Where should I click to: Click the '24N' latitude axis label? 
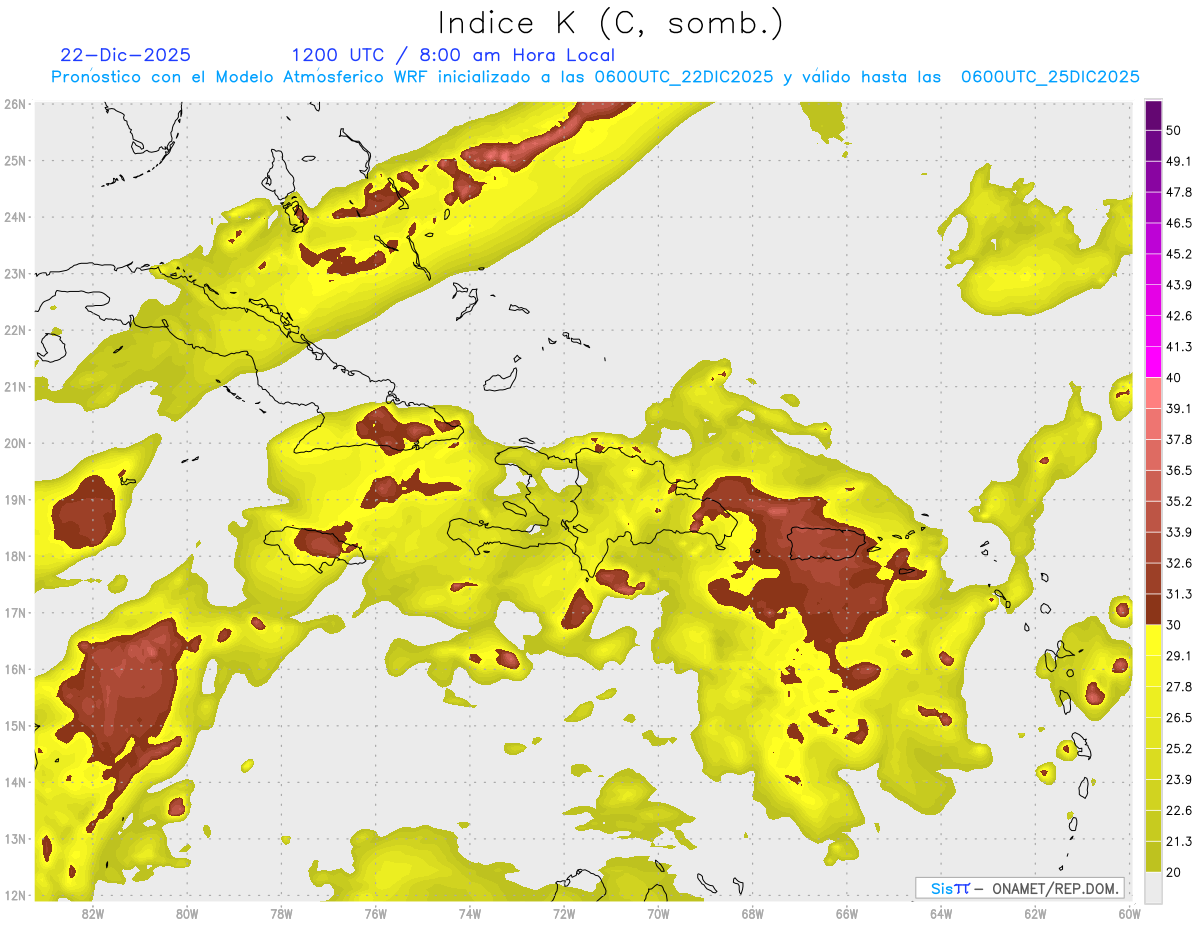pos(14,217)
